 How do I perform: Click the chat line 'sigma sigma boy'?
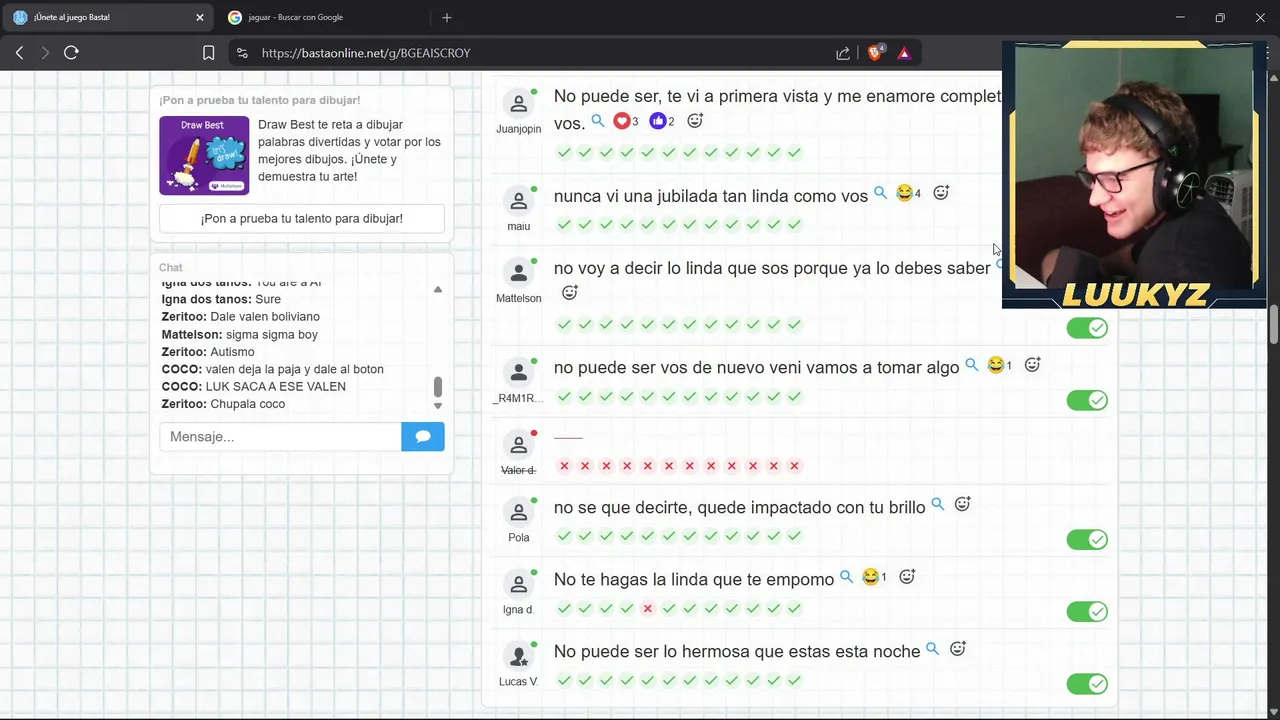point(272,334)
